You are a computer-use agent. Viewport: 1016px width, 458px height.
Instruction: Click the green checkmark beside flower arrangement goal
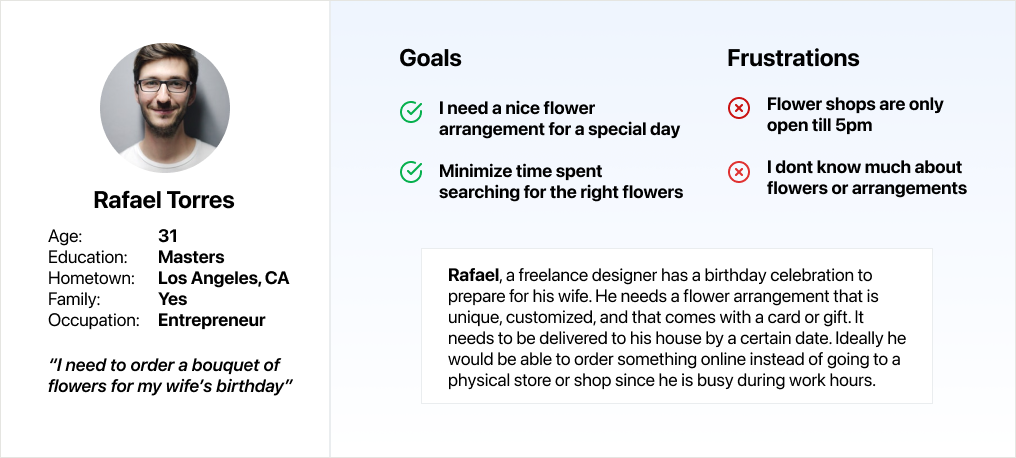pos(411,113)
